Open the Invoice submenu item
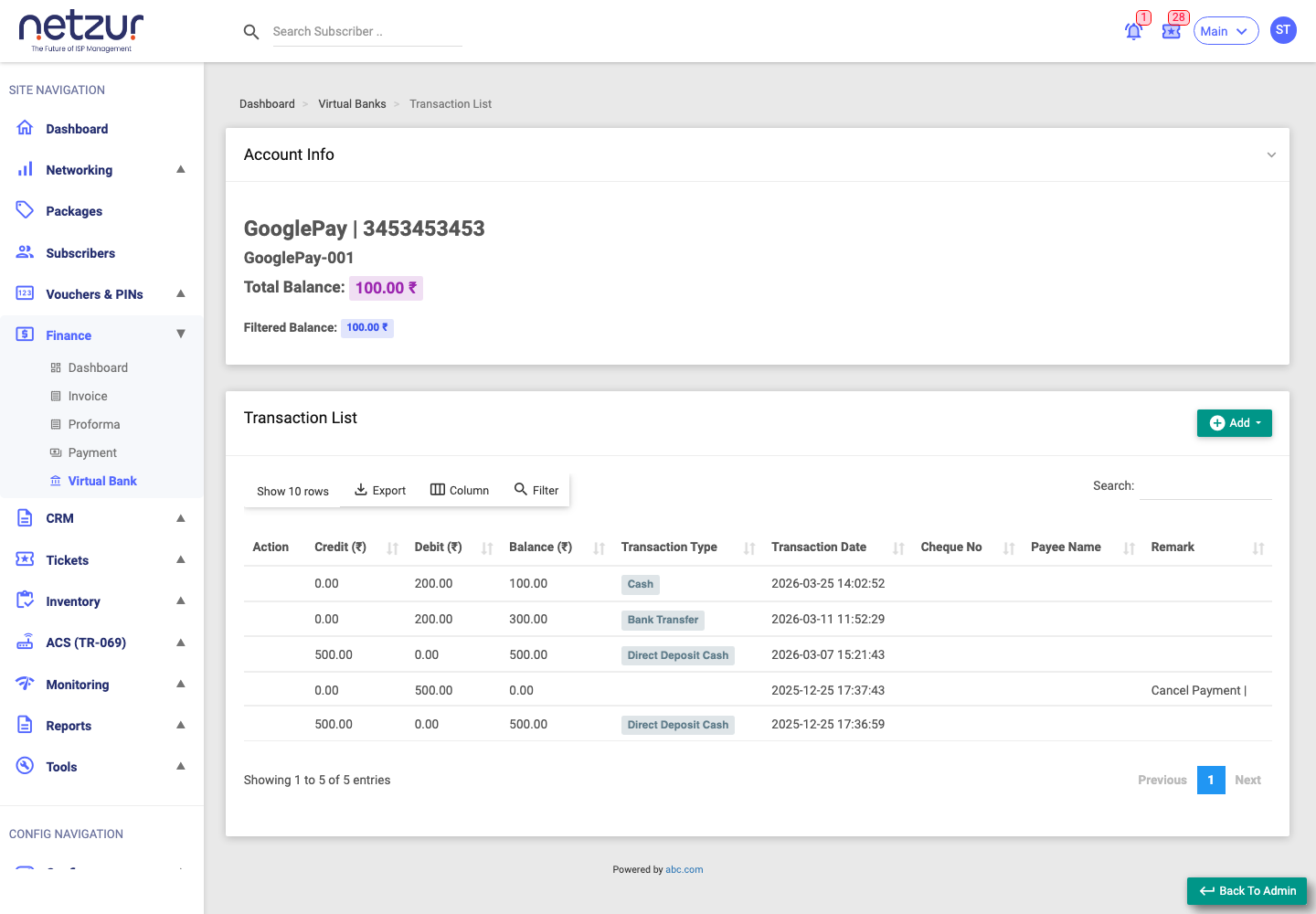Viewport: 1316px width, 914px height. (88, 396)
